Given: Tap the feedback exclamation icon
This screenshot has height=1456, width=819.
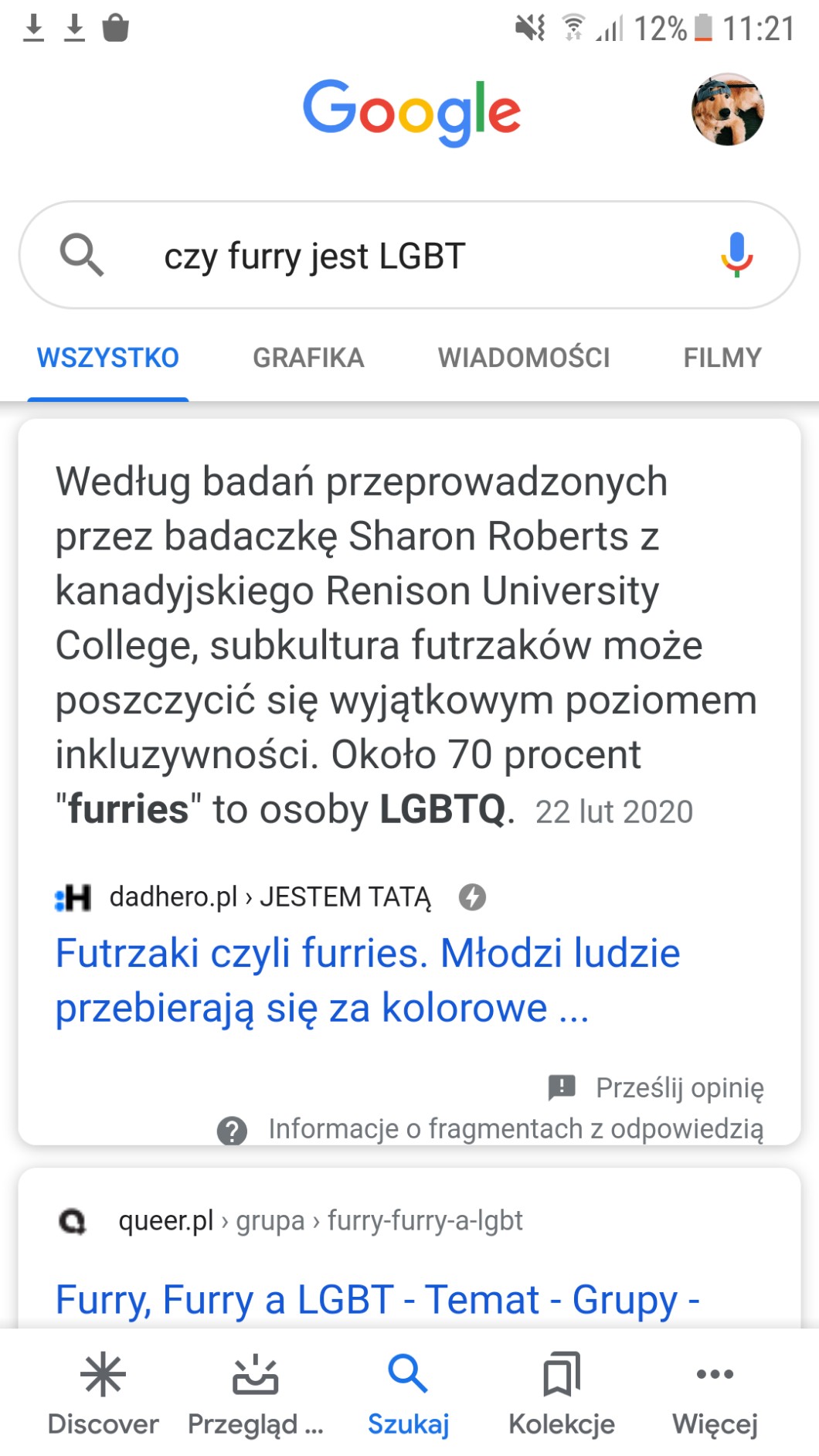Looking at the screenshot, I should 562,1087.
